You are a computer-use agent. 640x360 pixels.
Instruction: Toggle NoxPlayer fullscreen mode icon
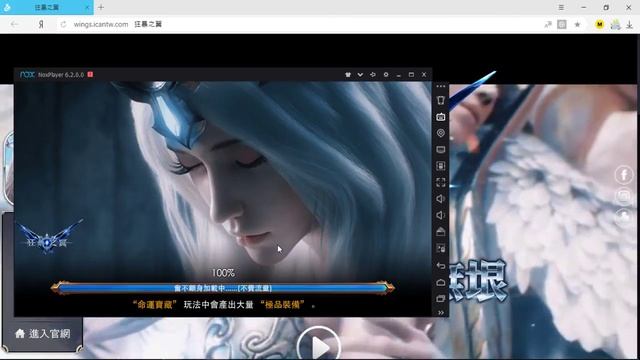coord(440,182)
